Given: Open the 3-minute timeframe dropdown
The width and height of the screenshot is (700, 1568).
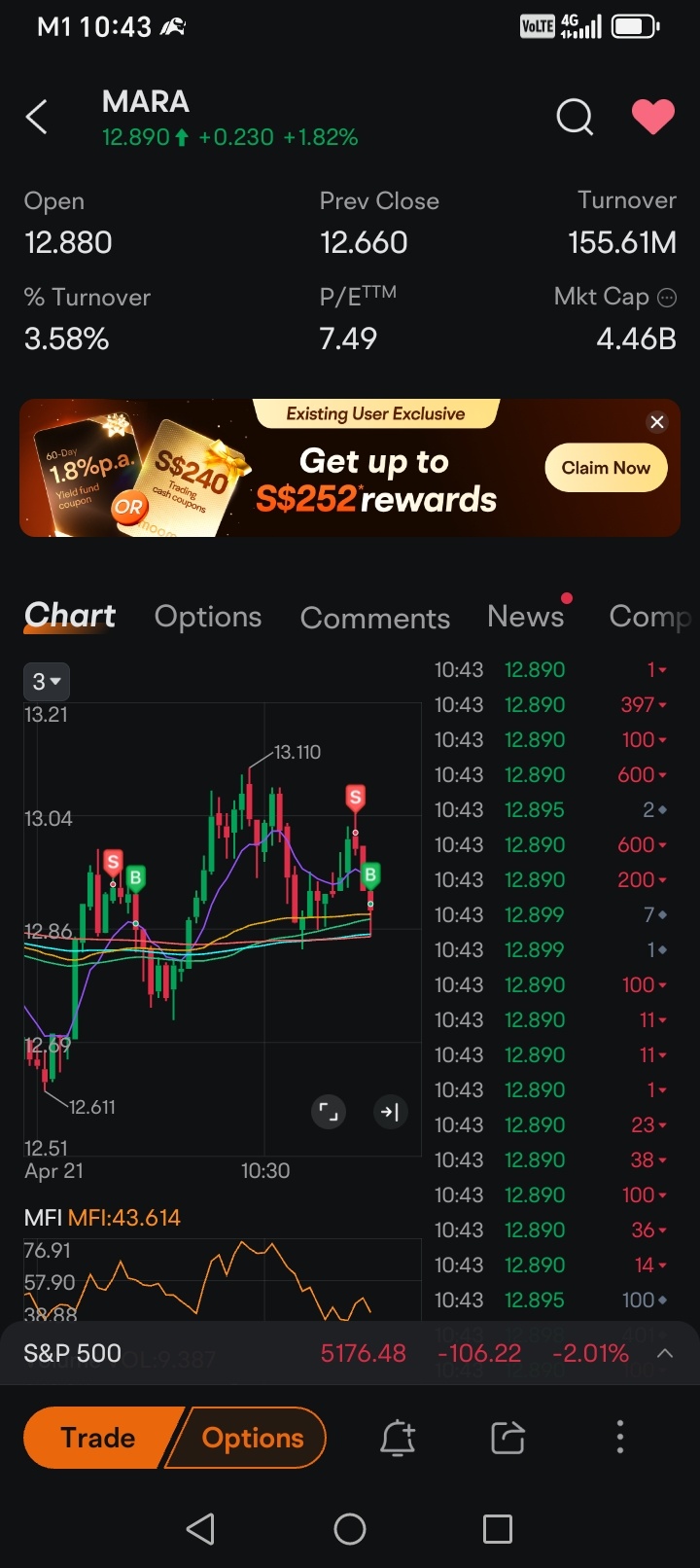Looking at the screenshot, I should tap(46, 681).
